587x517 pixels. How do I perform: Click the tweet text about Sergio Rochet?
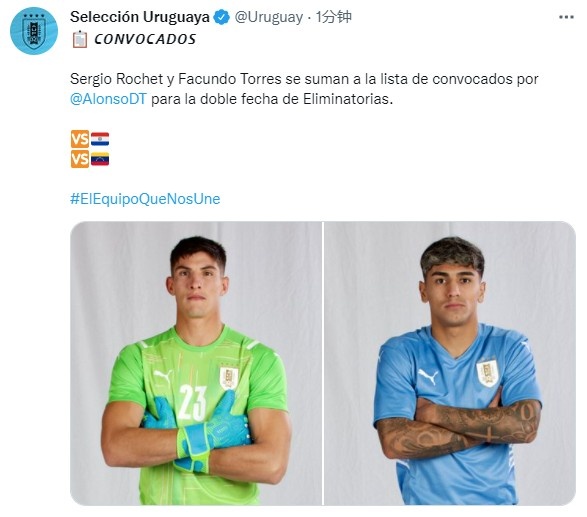click(304, 89)
